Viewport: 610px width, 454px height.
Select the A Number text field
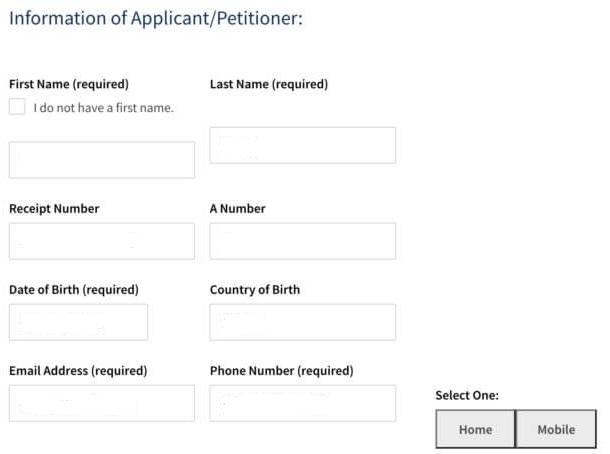point(303,241)
